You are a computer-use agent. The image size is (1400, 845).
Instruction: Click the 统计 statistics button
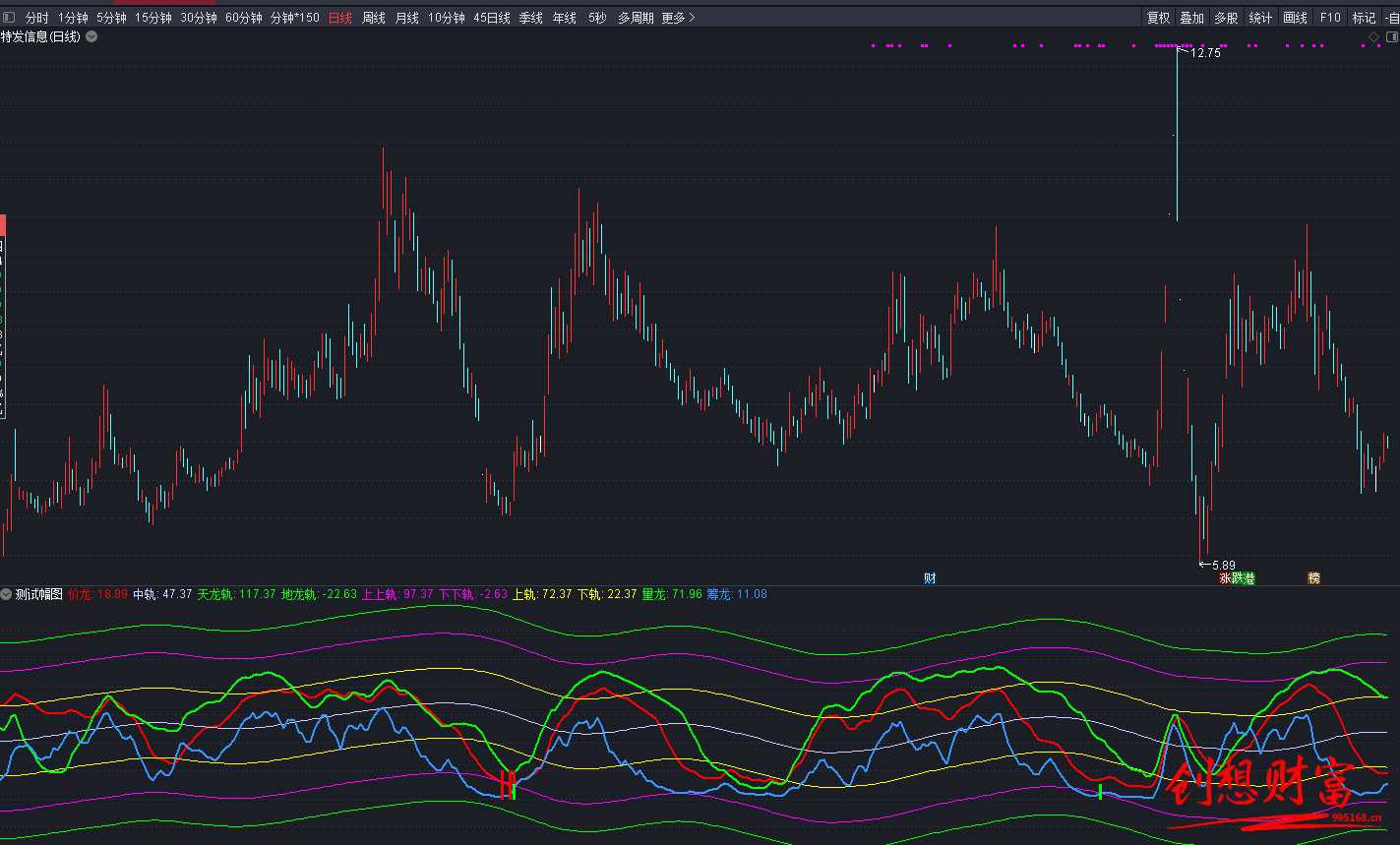pos(1259,18)
